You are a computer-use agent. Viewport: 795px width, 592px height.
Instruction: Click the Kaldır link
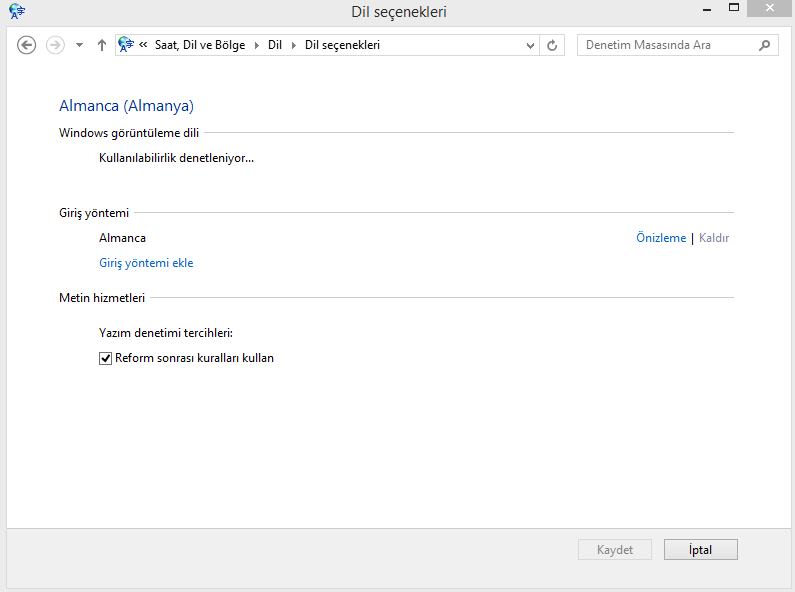coord(714,238)
